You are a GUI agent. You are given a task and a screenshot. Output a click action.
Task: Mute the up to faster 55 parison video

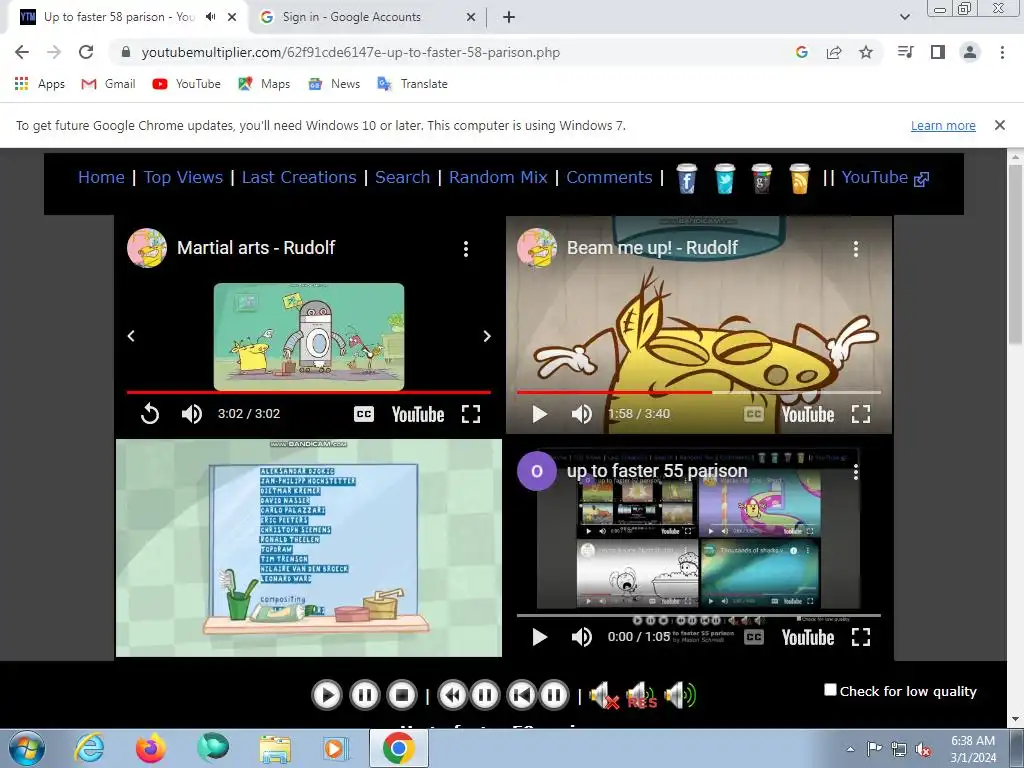tap(581, 637)
